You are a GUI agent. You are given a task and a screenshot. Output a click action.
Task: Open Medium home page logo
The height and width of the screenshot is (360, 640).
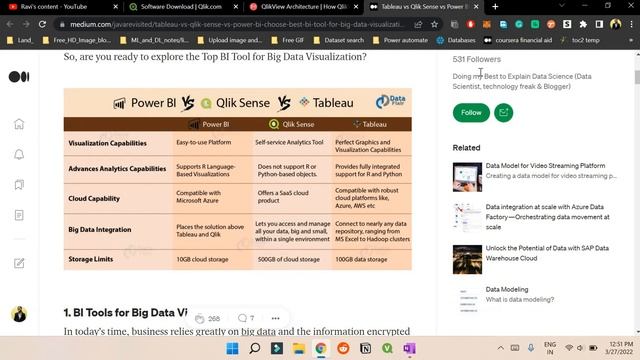click(x=19, y=77)
